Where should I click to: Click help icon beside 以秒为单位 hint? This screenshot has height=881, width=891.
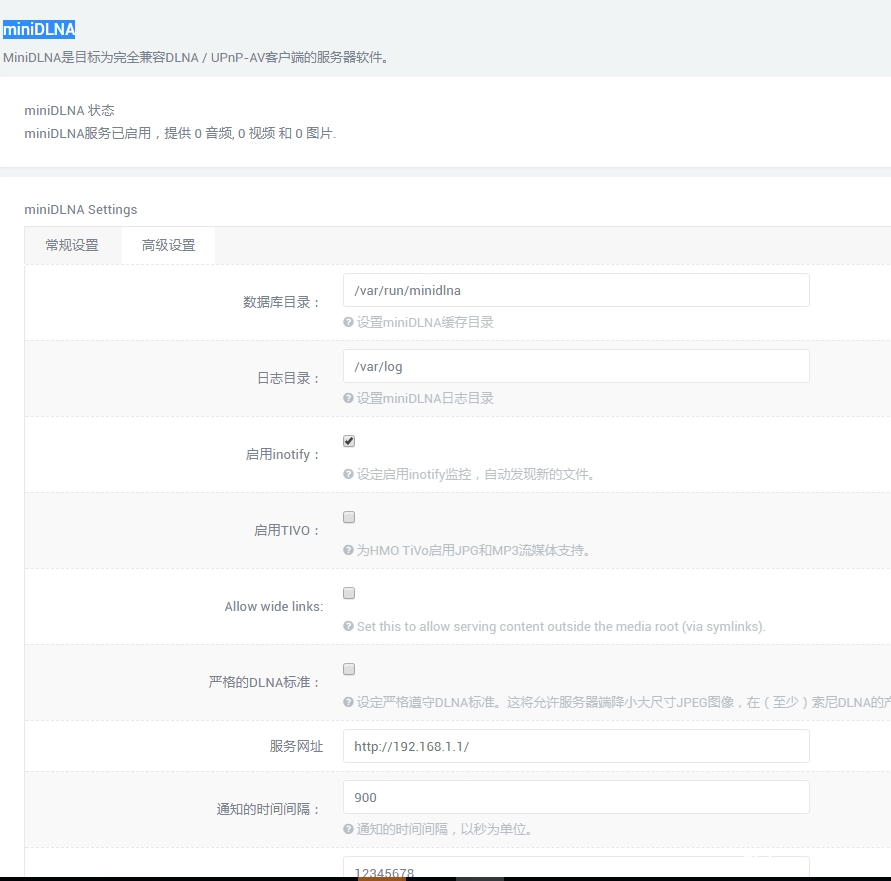coord(348,829)
